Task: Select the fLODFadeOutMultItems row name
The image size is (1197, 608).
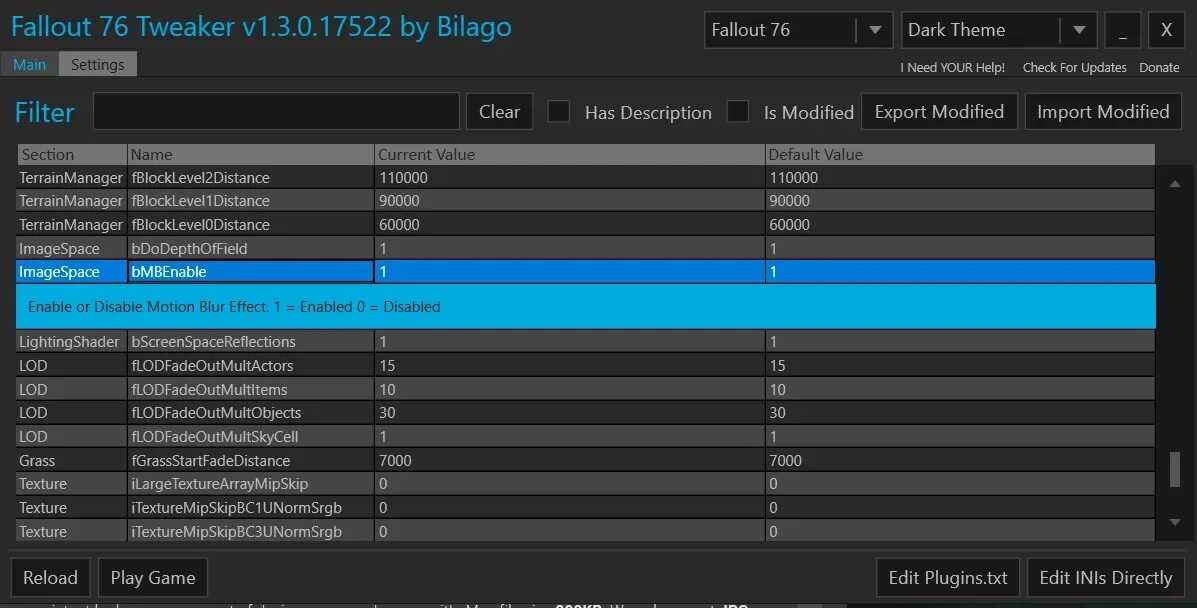Action: [x=250, y=390]
